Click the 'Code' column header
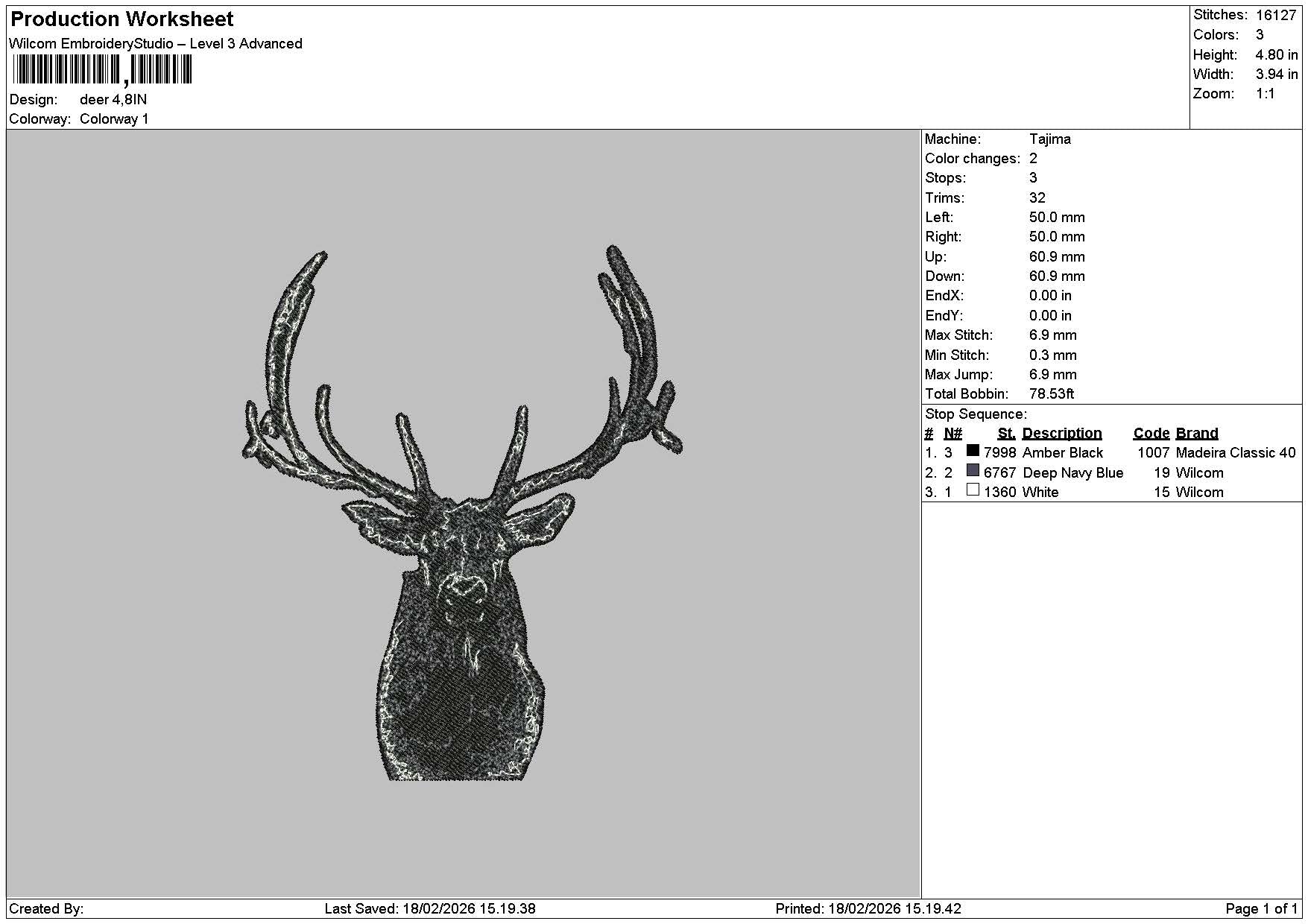 (1151, 434)
